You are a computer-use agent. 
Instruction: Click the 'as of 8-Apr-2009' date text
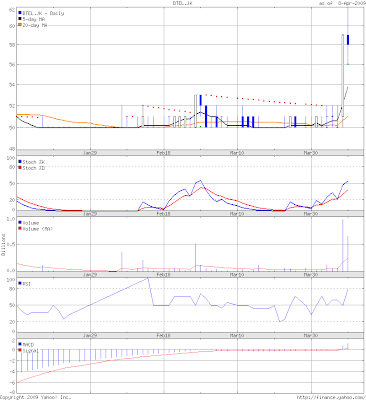tap(342, 3)
